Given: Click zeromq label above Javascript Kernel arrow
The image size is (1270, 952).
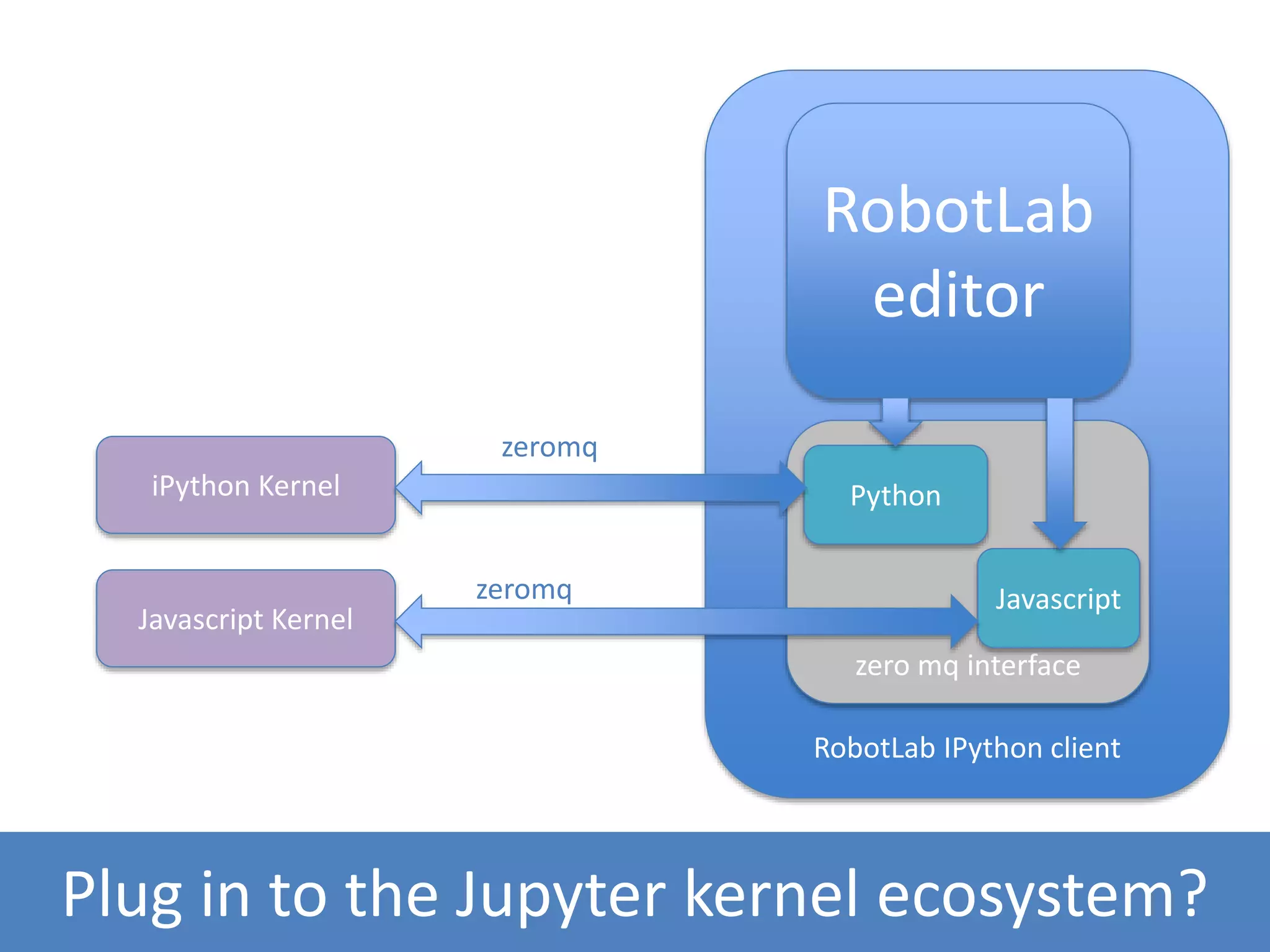Looking at the screenshot, I should tap(523, 589).
